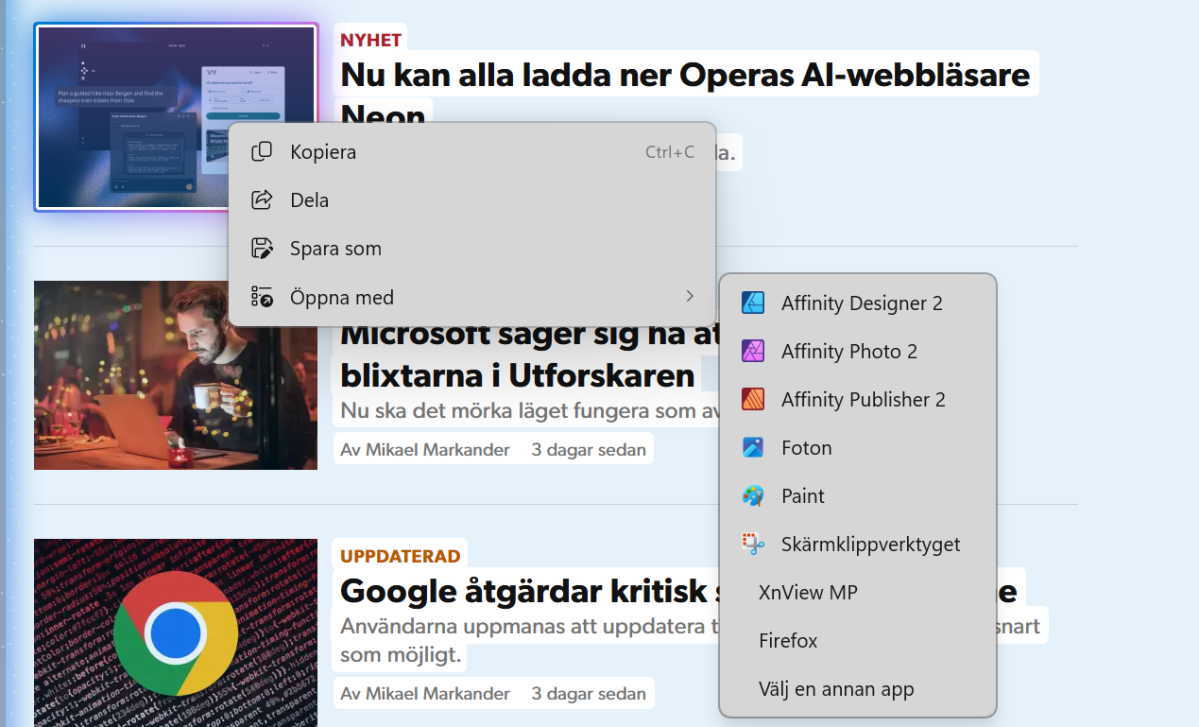Click the Paint palette icon
The width and height of the screenshot is (1199, 727).
(x=753, y=496)
